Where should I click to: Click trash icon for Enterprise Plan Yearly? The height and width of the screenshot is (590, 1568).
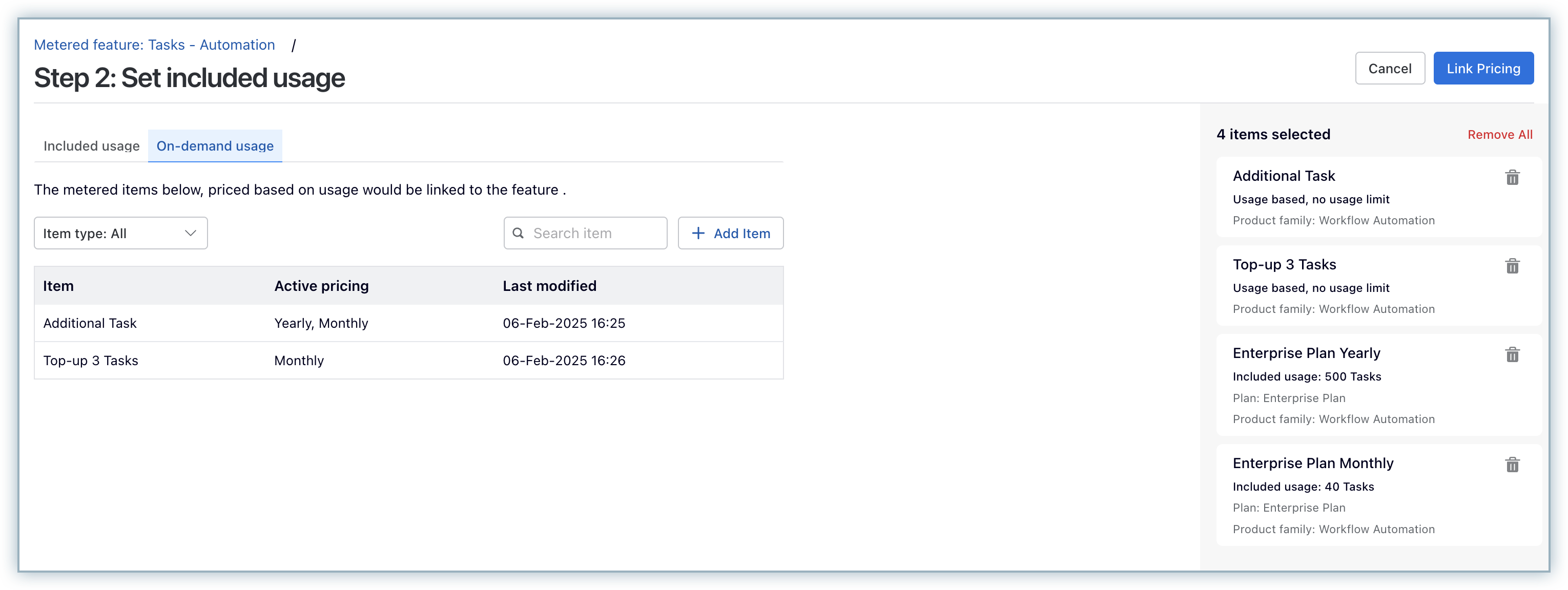click(1512, 354)
